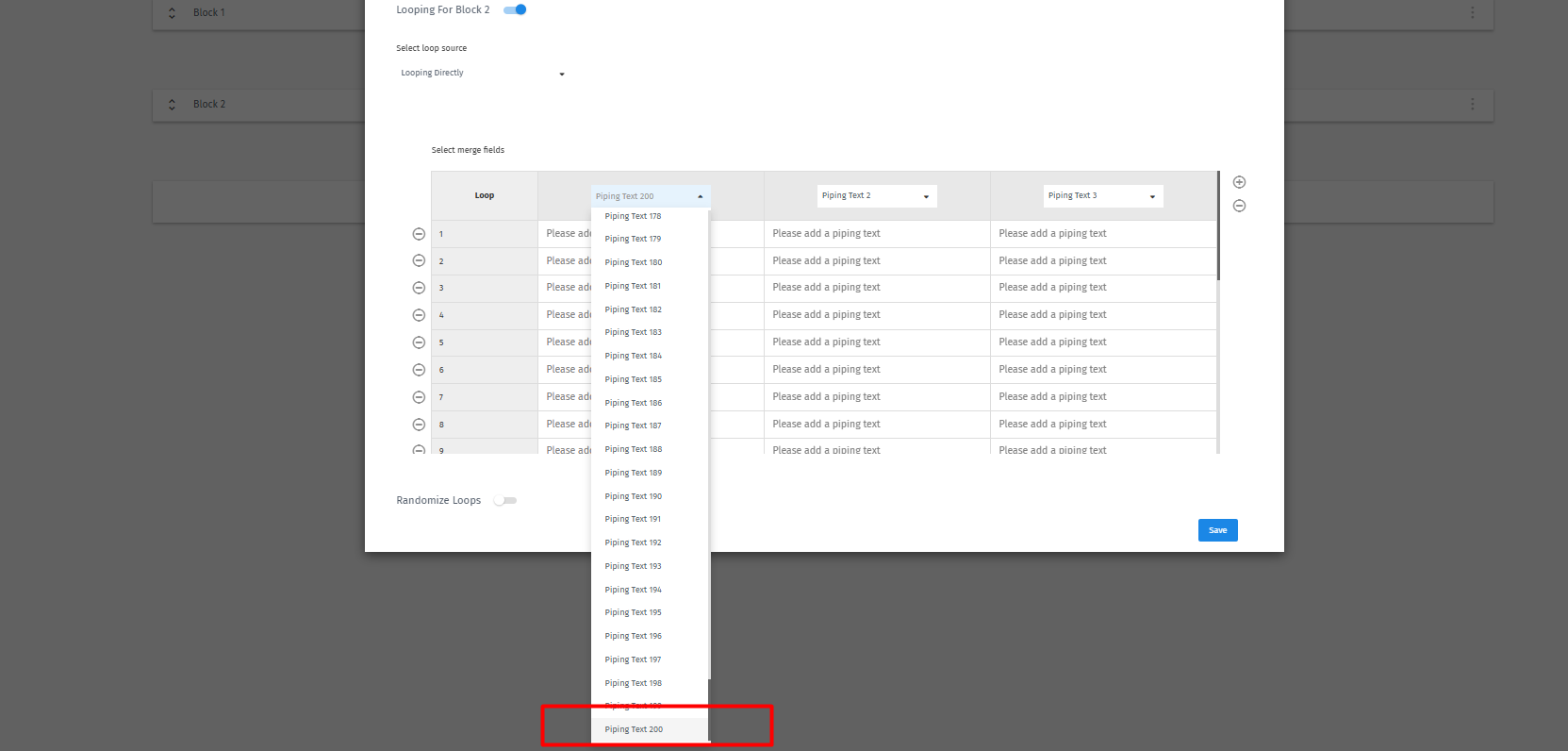Pick Piping Text 185 in dropdown
The height and width of the screenshot is (751, 1568).
pyautogui.click(x=650, y=379)
